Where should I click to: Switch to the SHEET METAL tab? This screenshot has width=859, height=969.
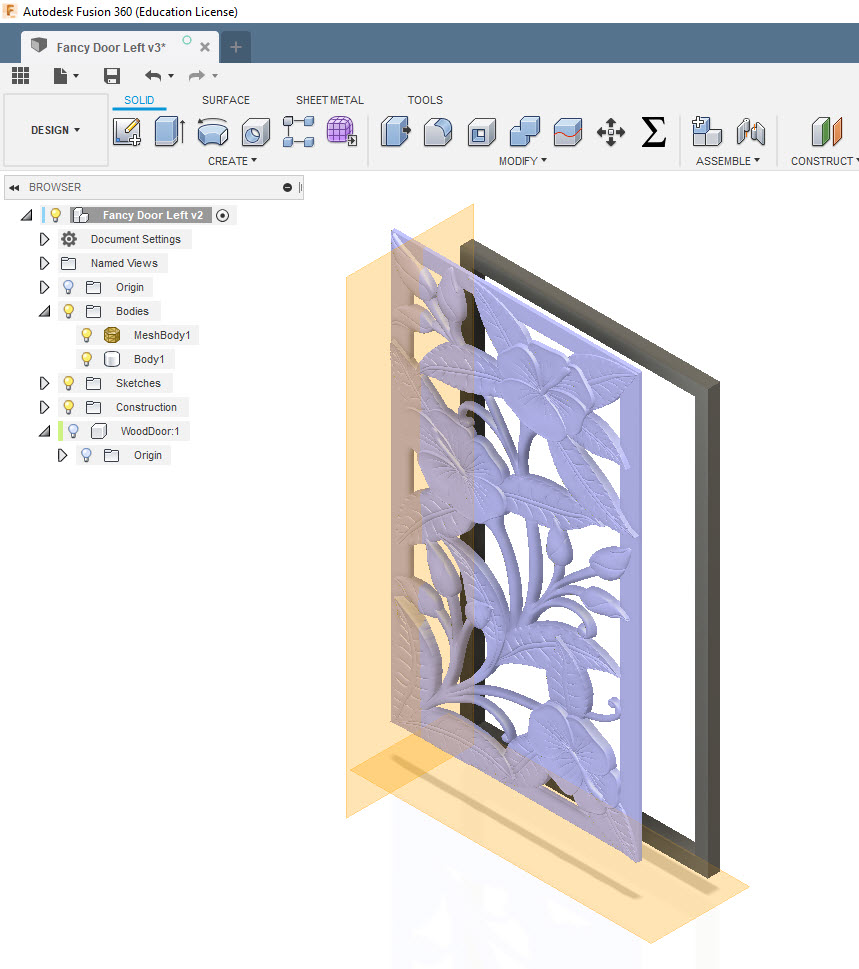330,100
